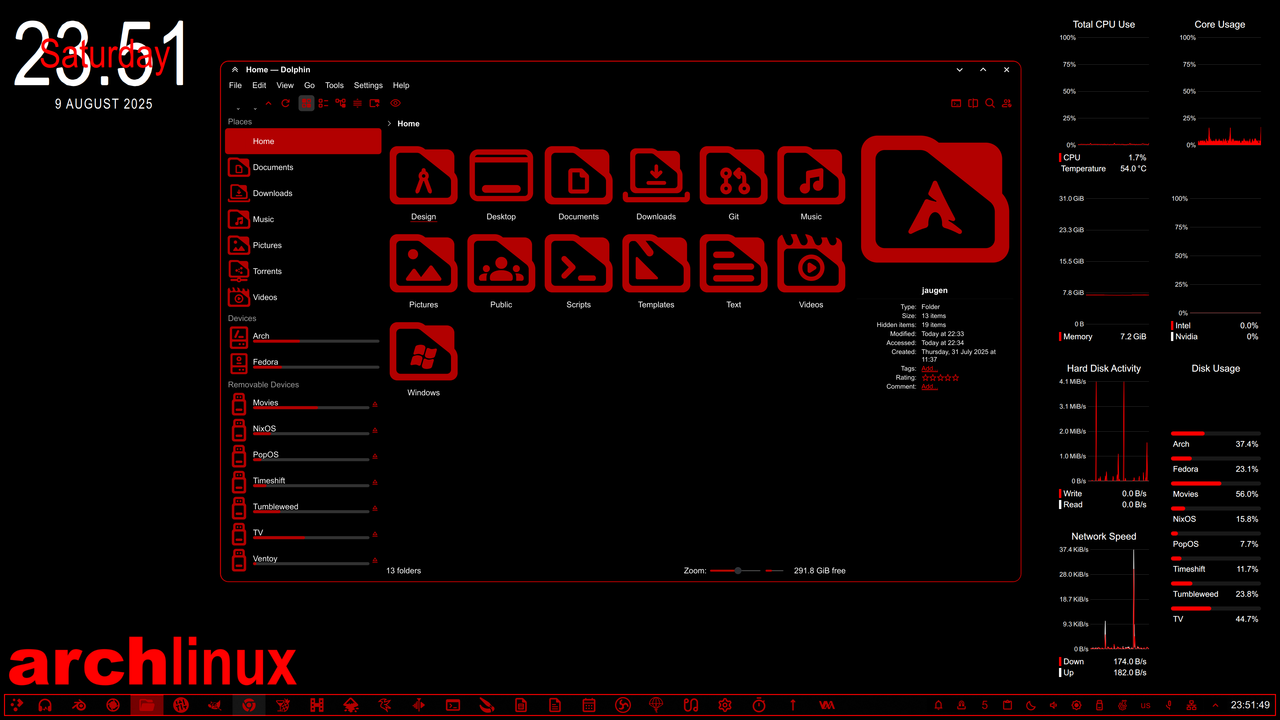The image size is (1280, 720).
Task: Click '291.8 GiB free' space info
Action: coord(820,570)
